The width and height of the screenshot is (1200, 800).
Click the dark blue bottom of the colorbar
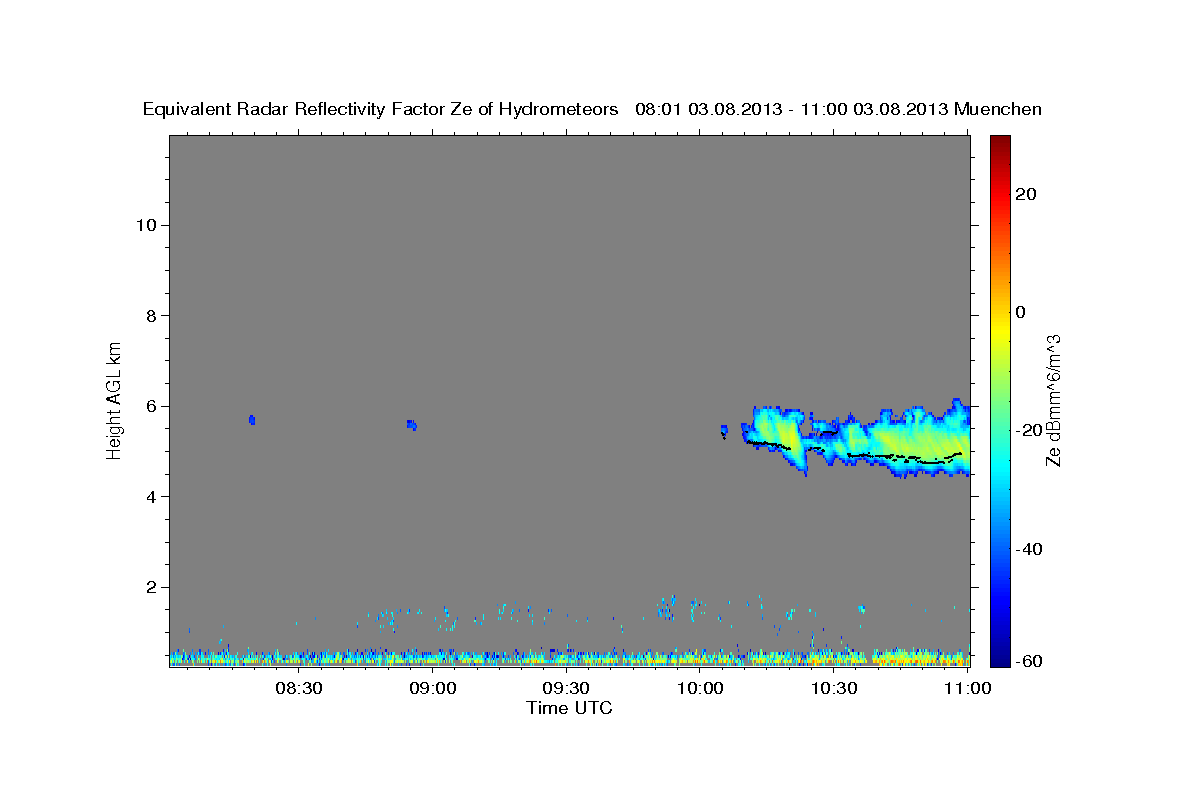[x=1000, y=660]
